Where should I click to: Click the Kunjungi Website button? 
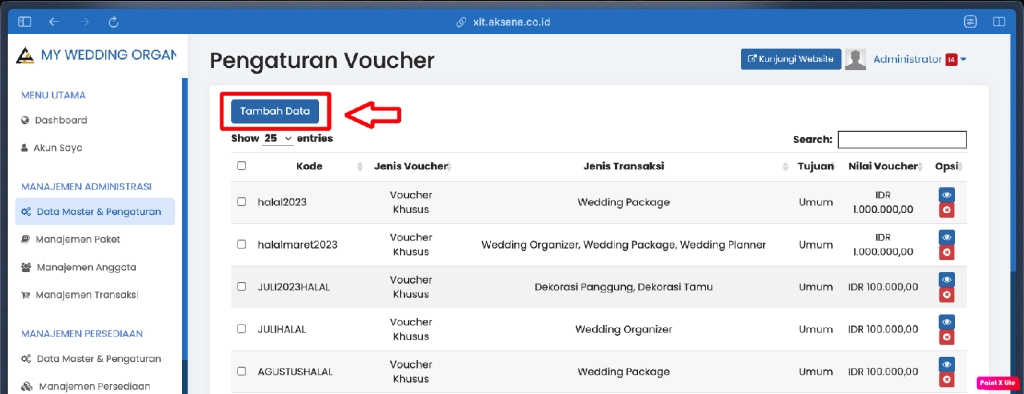[x=791, y=59]
